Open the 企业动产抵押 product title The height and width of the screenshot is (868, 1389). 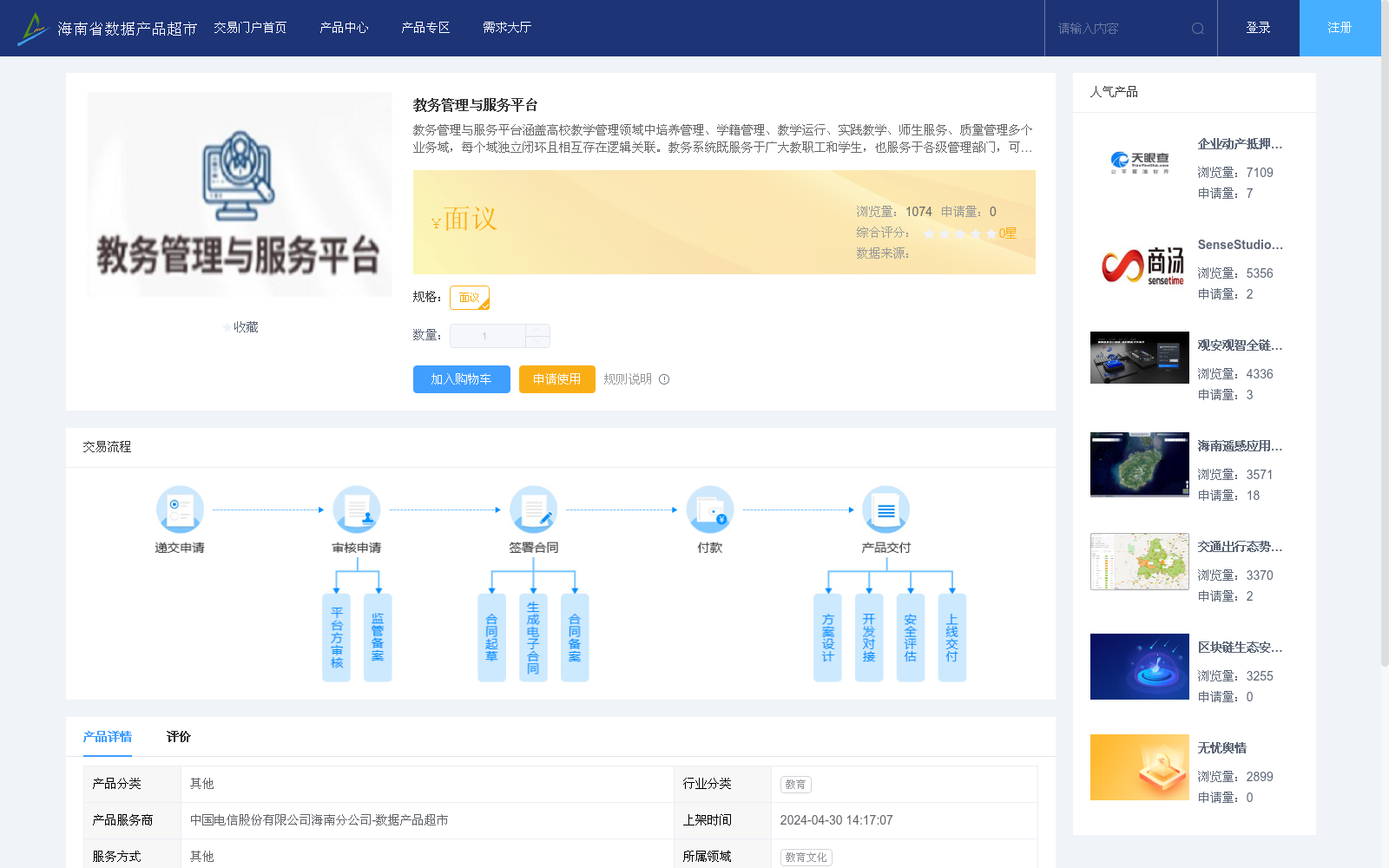click(x=1240, y=144)
